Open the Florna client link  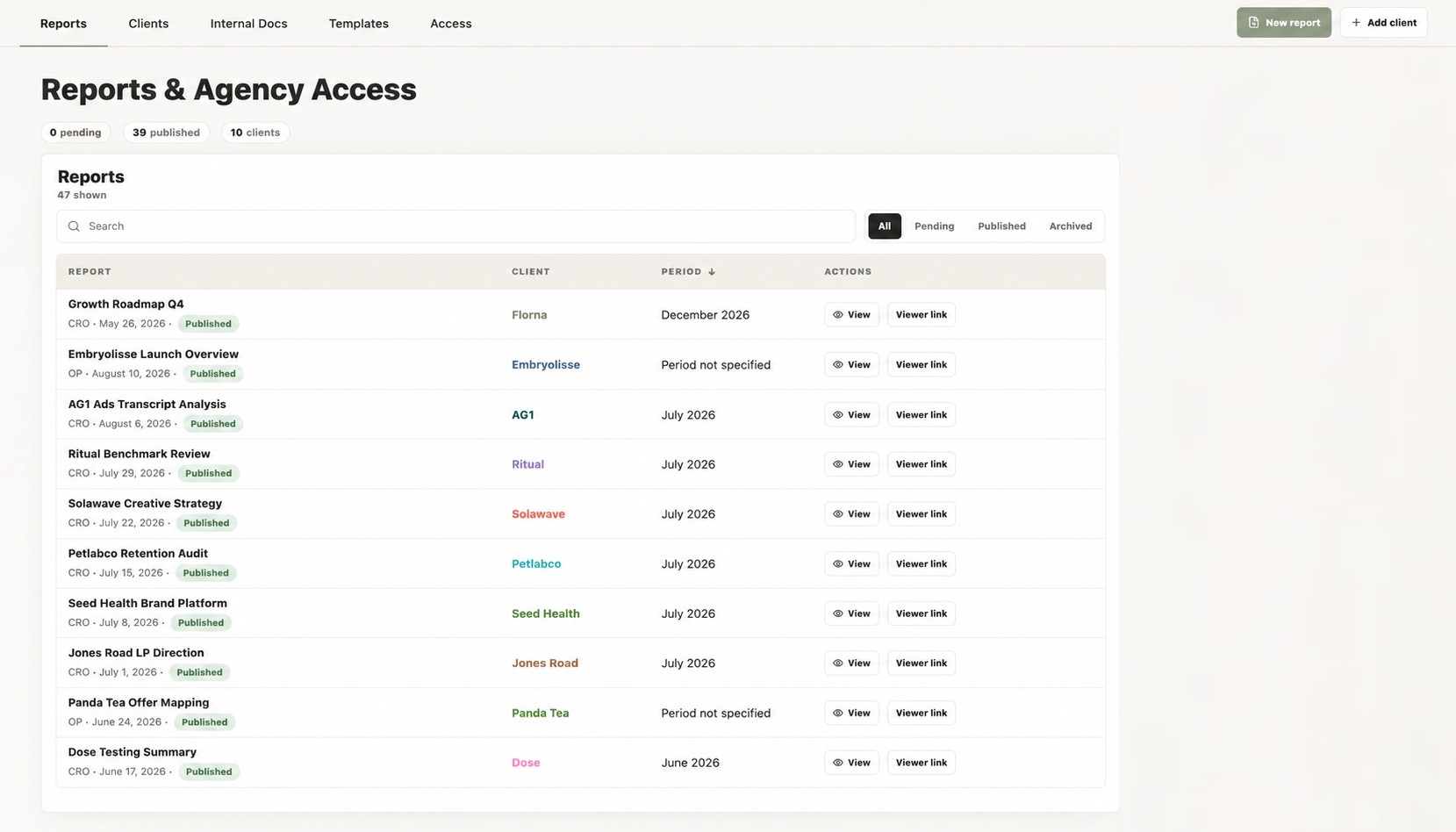pos(529,315)
